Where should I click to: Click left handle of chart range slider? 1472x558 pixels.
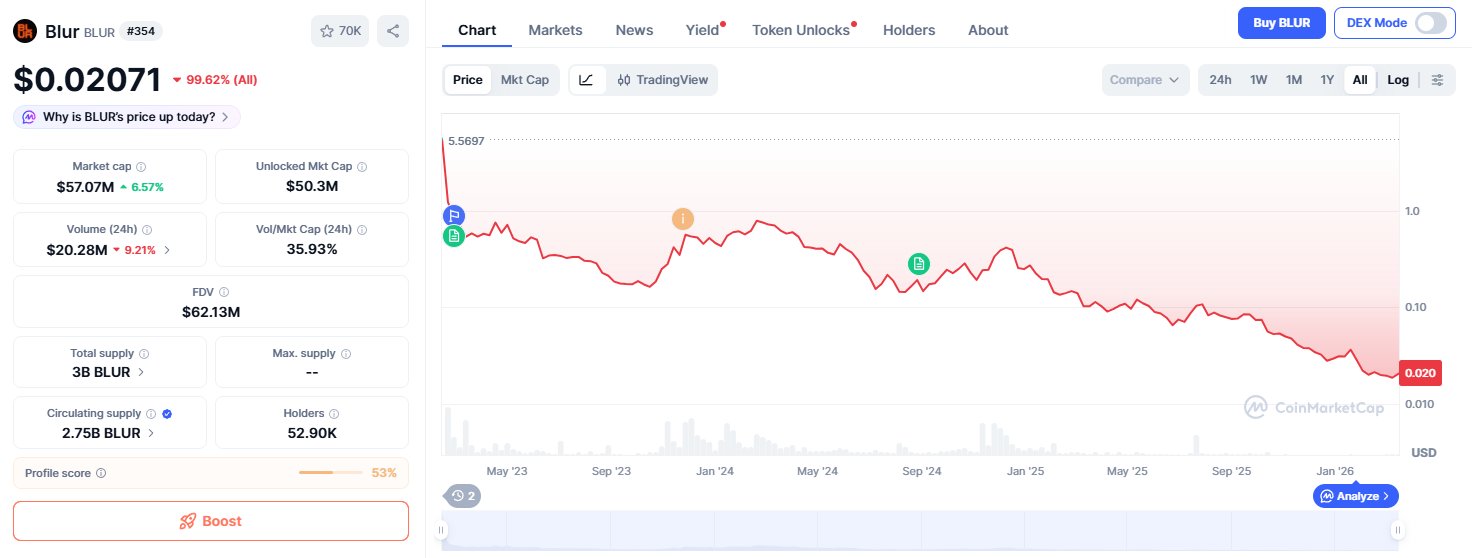pyautogui.click(x=441, y=530)
